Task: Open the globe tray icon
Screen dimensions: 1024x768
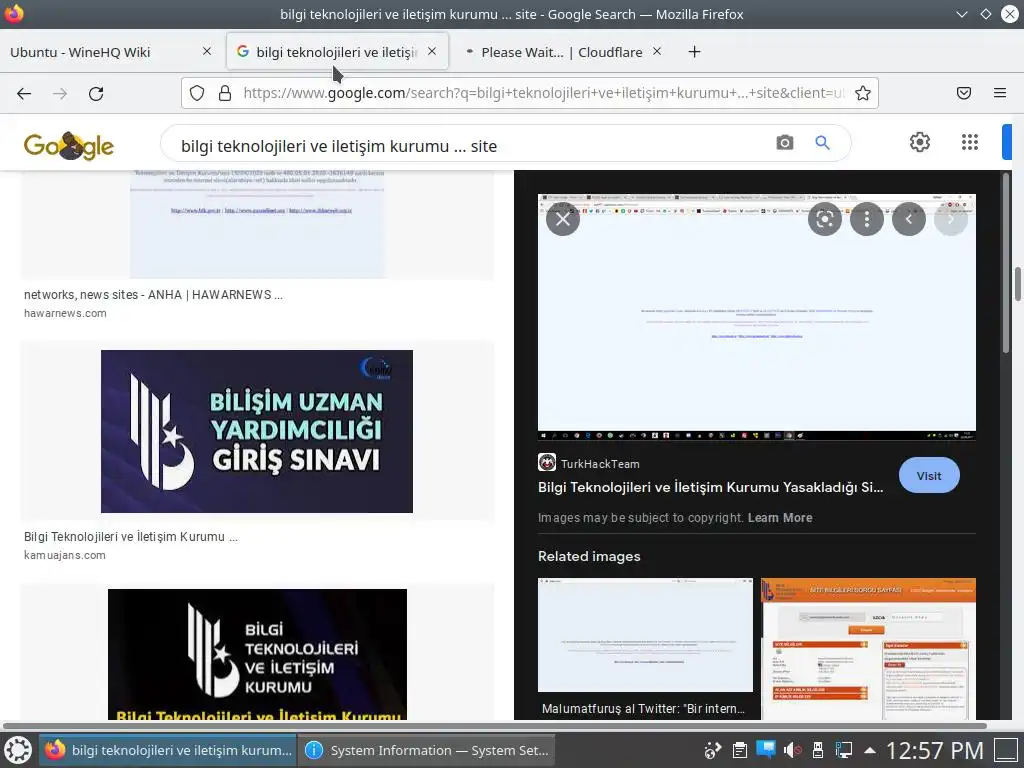Action: pyautogui.click(x=712, y=750)
